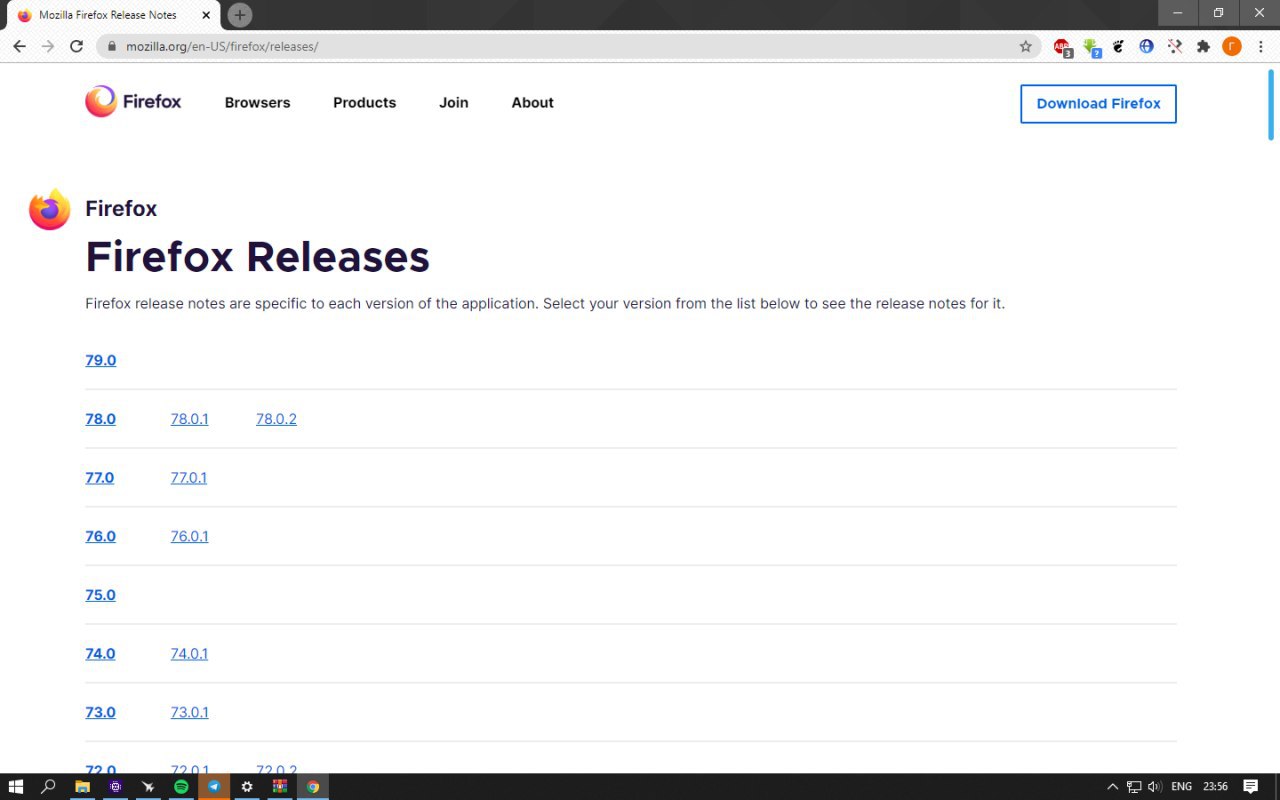Click the blue globe extension icon
This screenshot has height=800, width=1280.
pos(1146,46)
